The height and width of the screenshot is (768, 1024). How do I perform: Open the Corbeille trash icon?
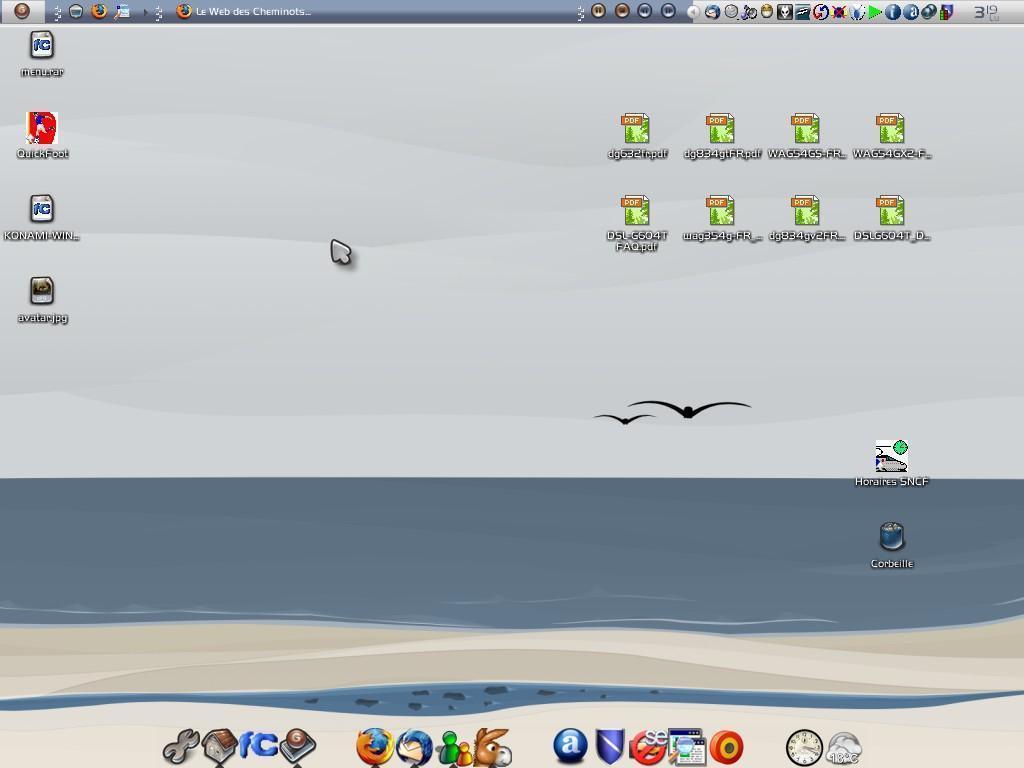891,538
